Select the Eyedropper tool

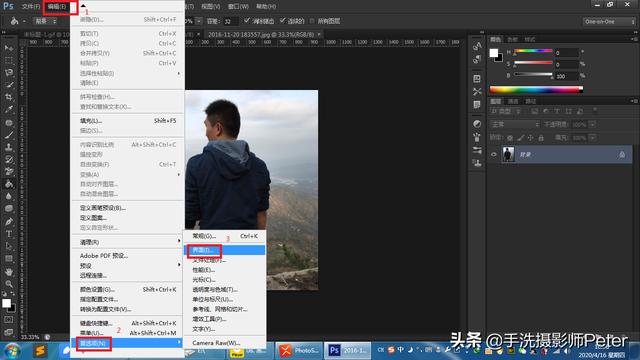pos(9,109)
